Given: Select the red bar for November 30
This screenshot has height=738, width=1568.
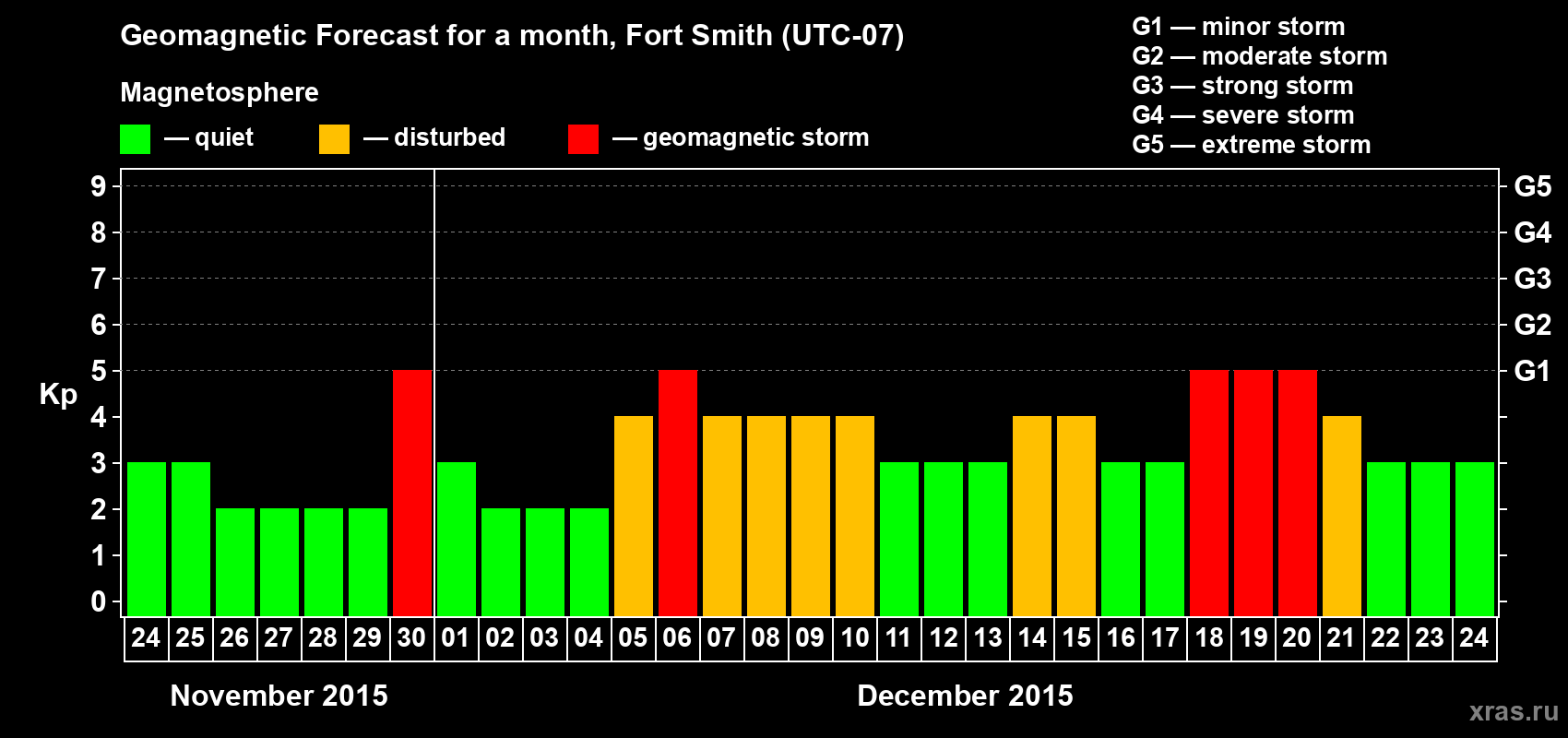Looking at the screenshot, I should [412, 494].
